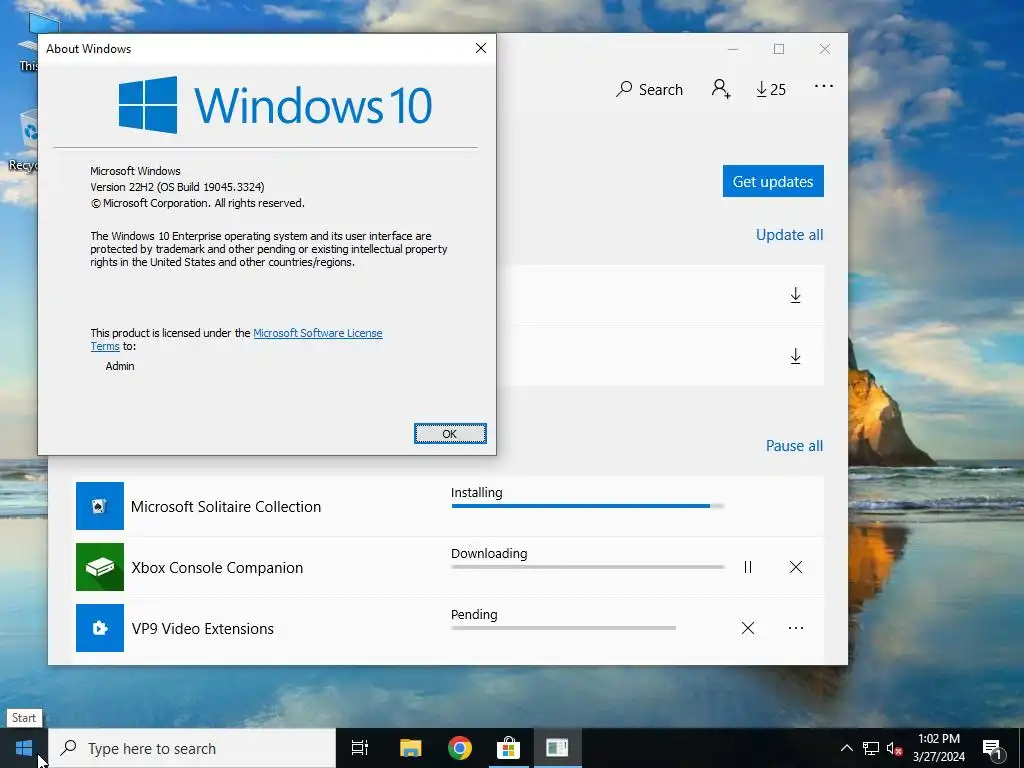Launch Google Chrome from taskbar

(x=460, y=748)
